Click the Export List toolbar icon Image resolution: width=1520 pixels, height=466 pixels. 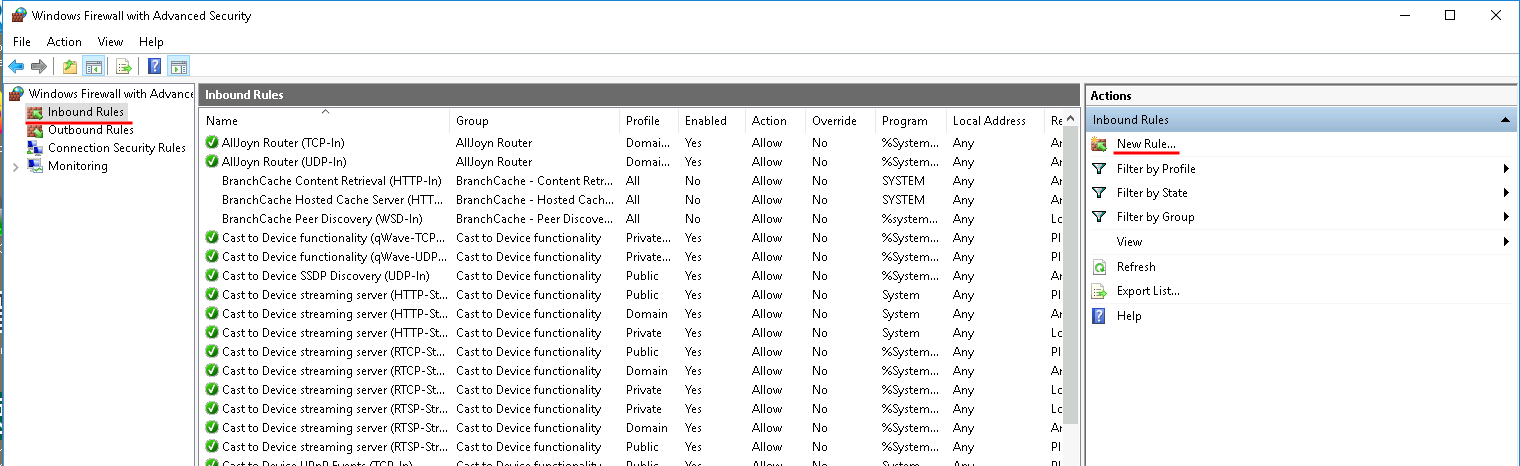(x=124, y=67)
